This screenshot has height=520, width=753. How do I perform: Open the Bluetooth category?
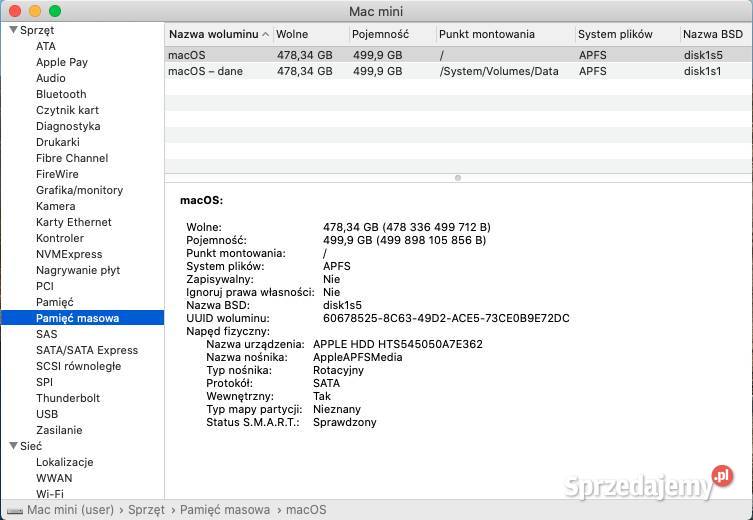click(x=61, y=94)
